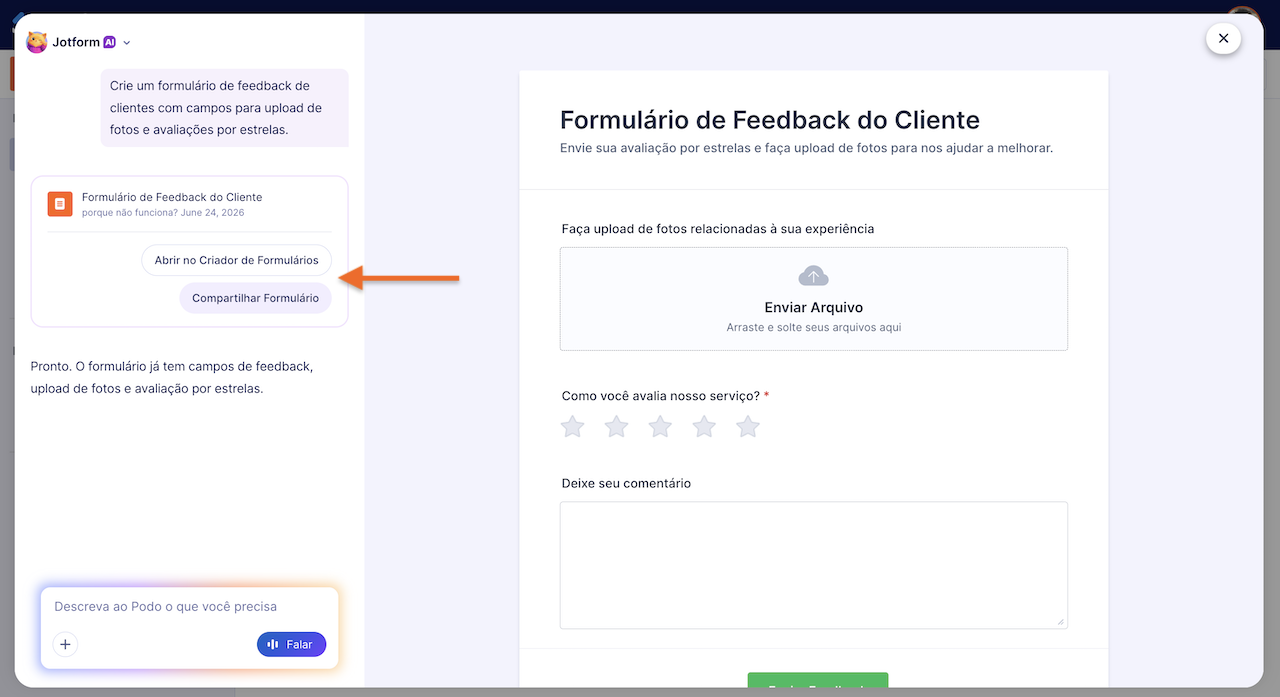Select the fifth rating star

748,427
